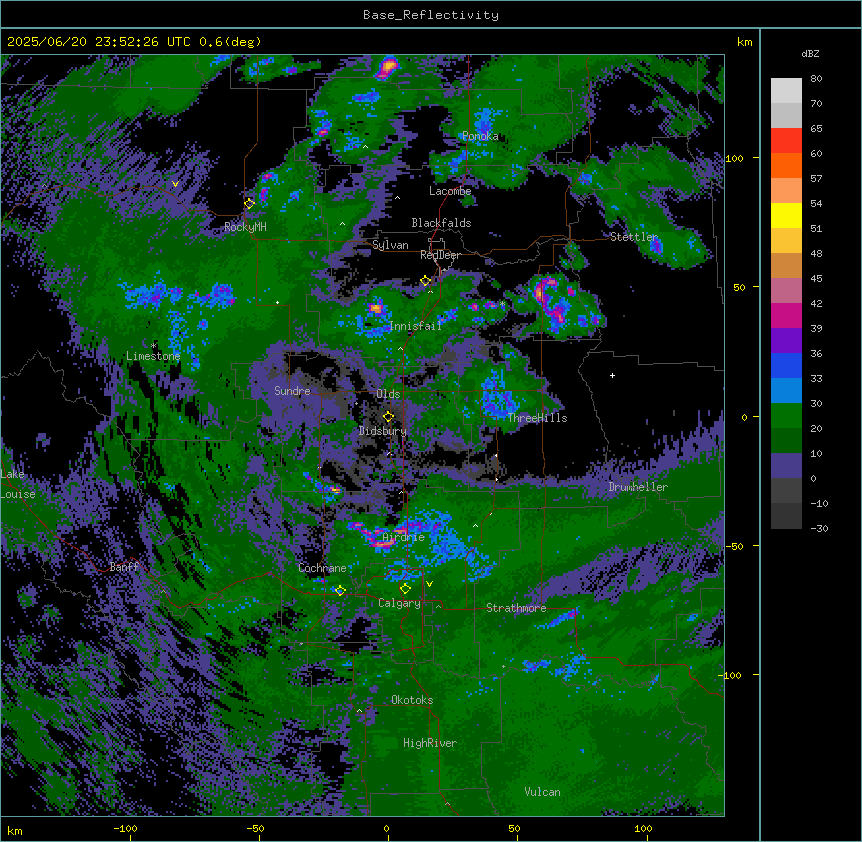Select the red 60-65 dBZ legend swatch
862x842 pixels.
coord(786,141)
